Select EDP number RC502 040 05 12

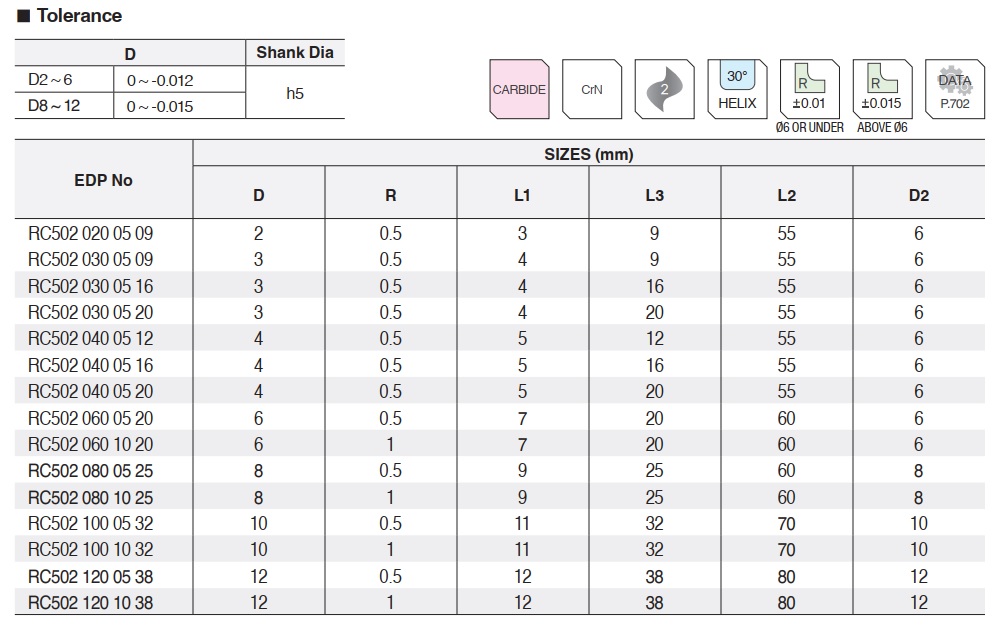[x=91, y=338]
